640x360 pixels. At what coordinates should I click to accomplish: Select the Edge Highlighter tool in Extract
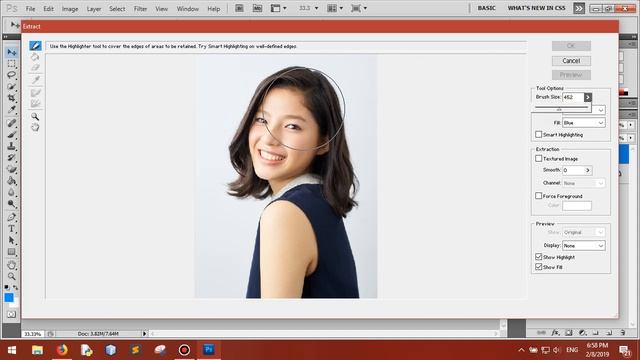tap(35, 46)
